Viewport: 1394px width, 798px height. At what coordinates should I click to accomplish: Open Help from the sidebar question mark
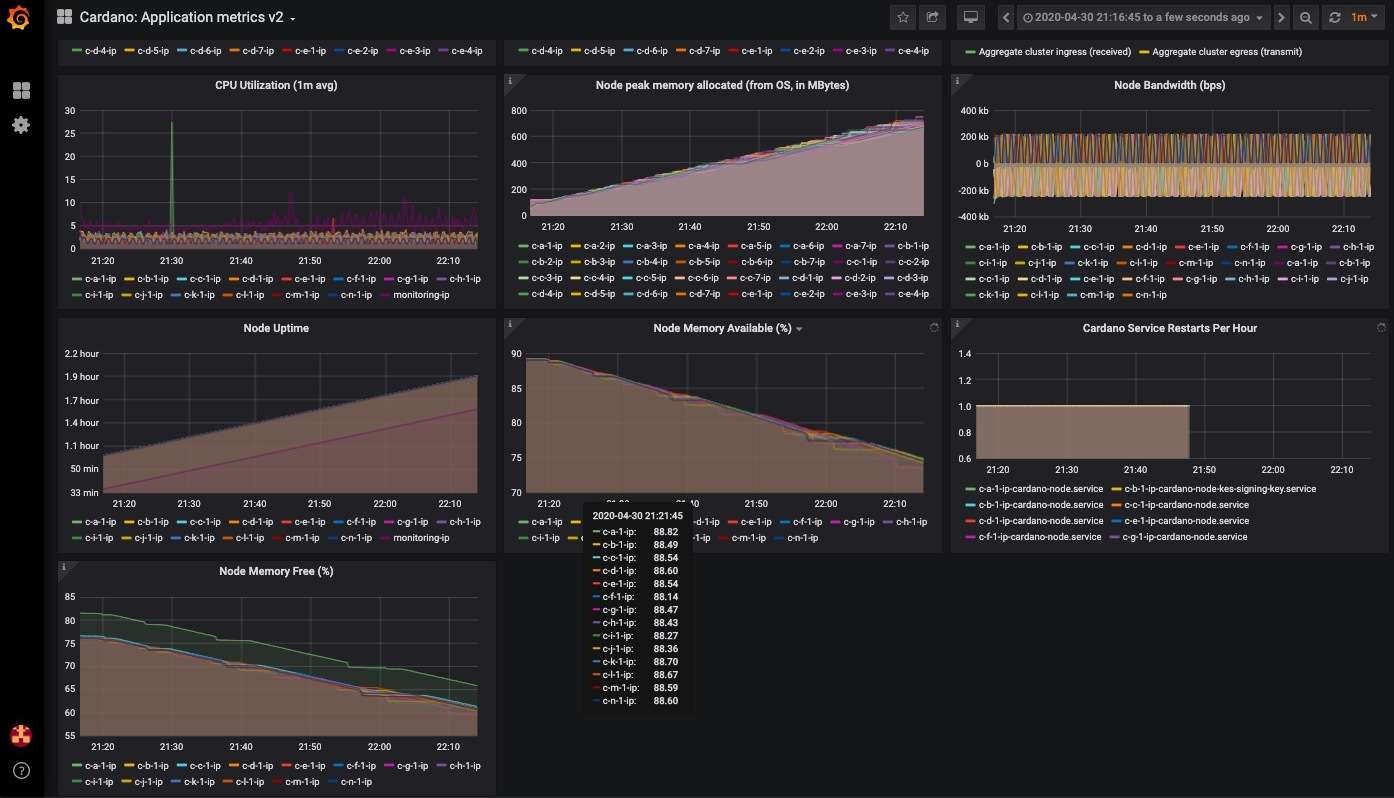[21, 771]
